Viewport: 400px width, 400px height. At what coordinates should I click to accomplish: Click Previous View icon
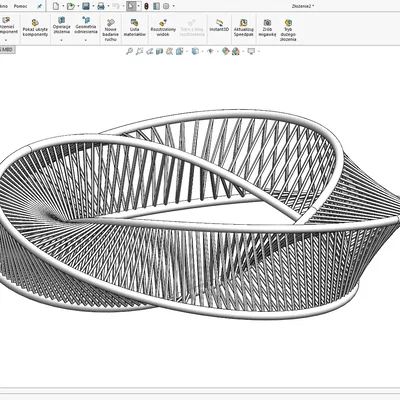coord(150,51)
